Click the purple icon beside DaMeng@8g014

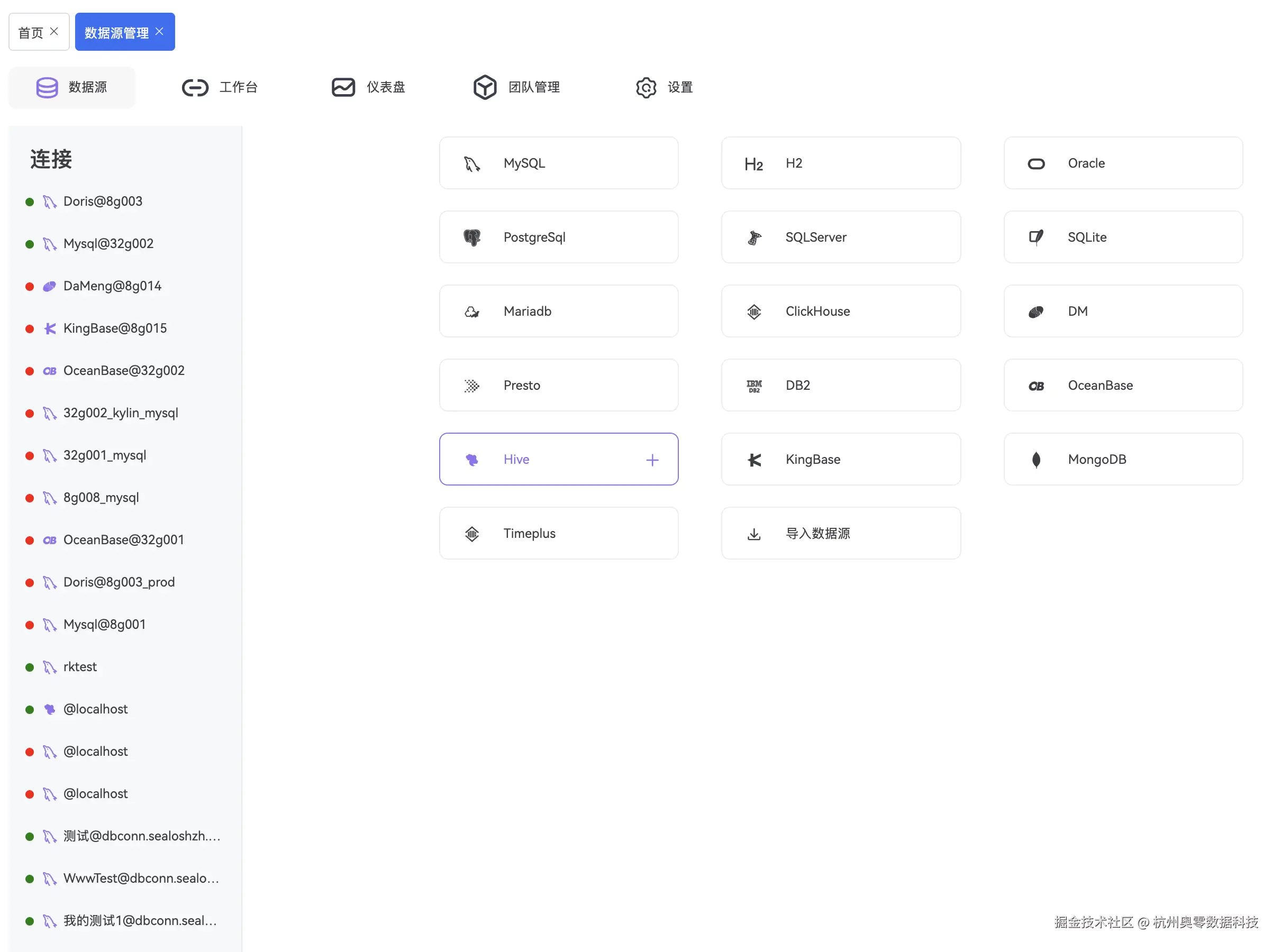click(50, 287)
